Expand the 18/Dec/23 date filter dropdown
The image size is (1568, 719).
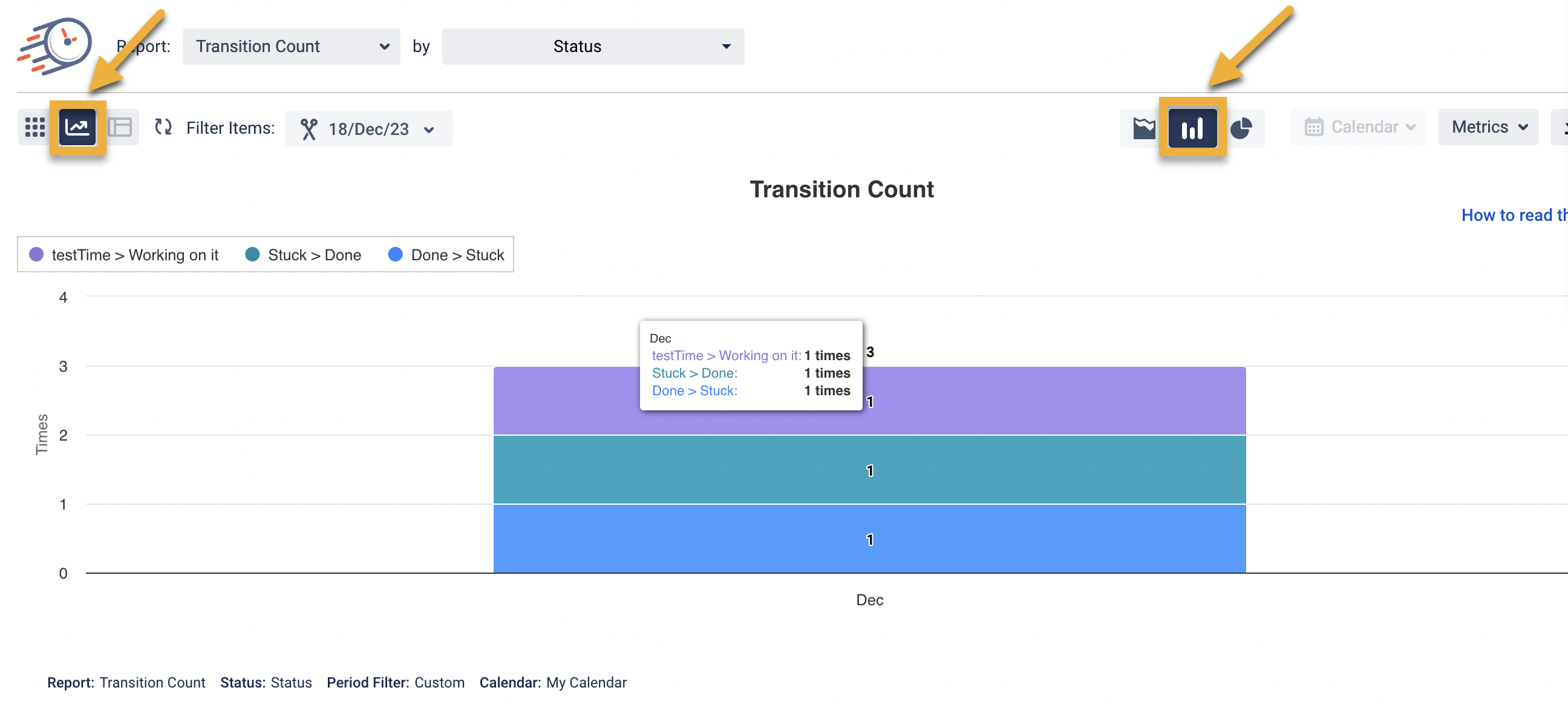coord(368,129)
